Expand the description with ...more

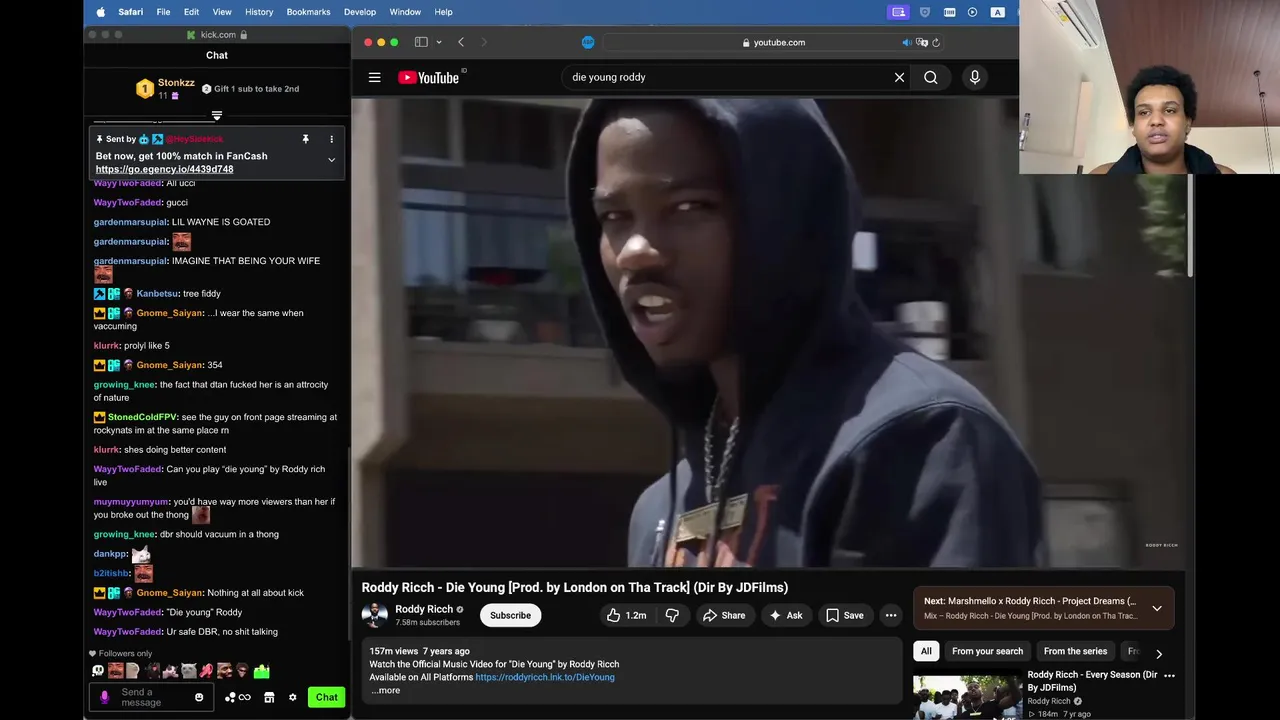(386, 690)
